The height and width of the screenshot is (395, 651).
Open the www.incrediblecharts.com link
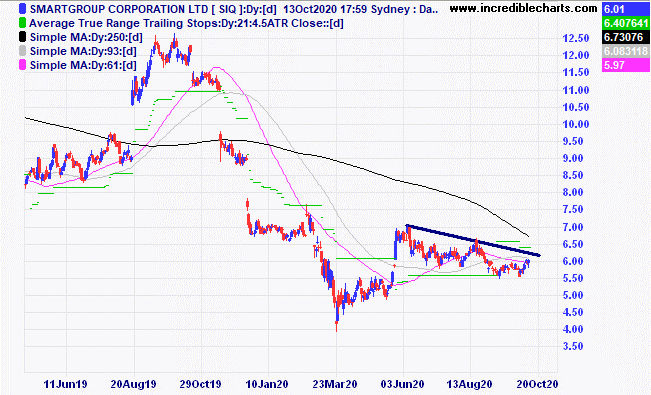[x=524, y=8]
